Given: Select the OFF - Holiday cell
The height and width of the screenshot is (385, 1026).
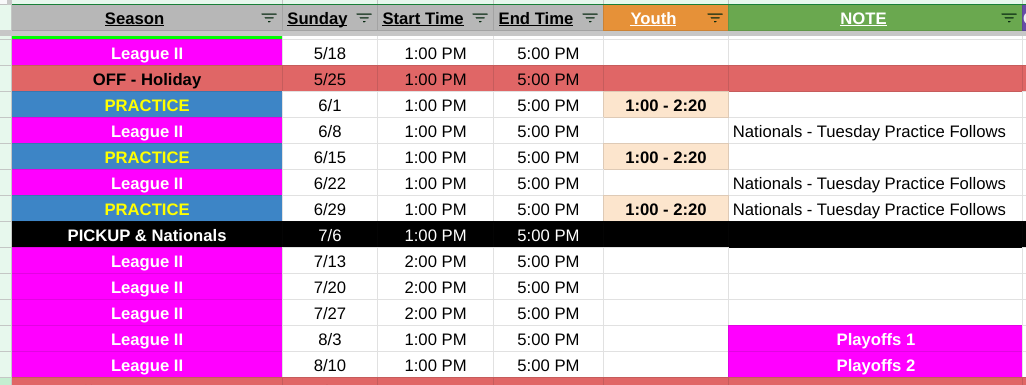Looking at the screenshot, I should [x=147, y=79].
